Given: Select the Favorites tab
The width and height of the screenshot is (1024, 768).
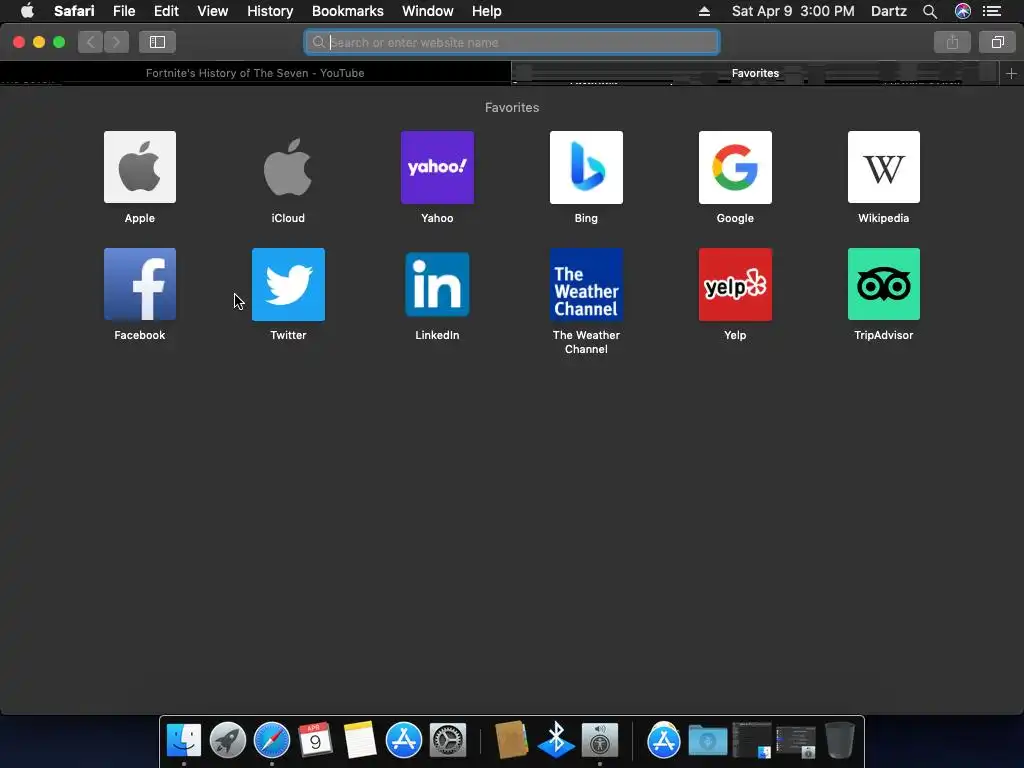Looking at the screenshot, I should pyautogui.click(x=755, y=73).
